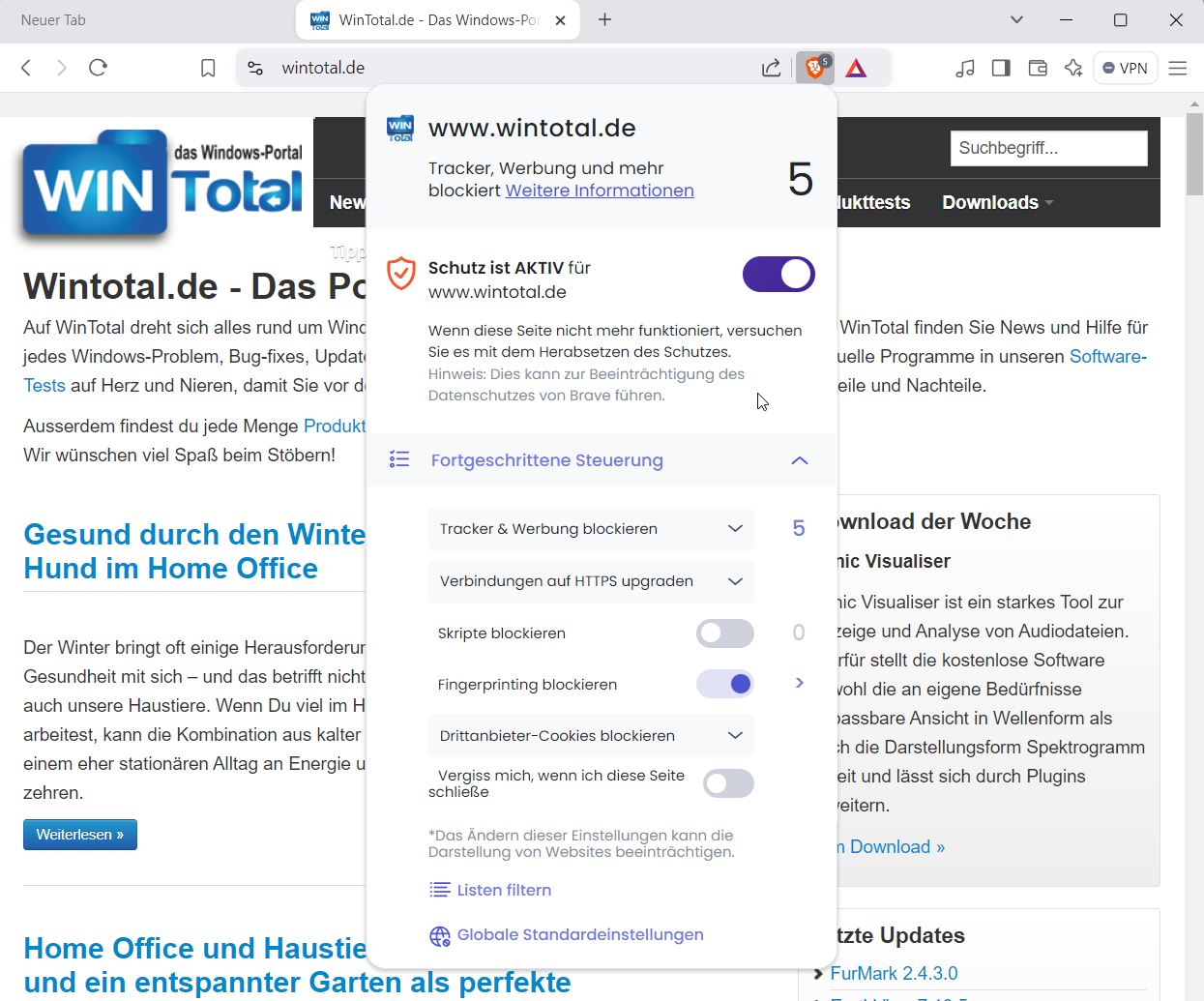Open the Gesund durch den Winter article headline
The width and height of the screenshot is (1204, 1001).
(194, 551)
